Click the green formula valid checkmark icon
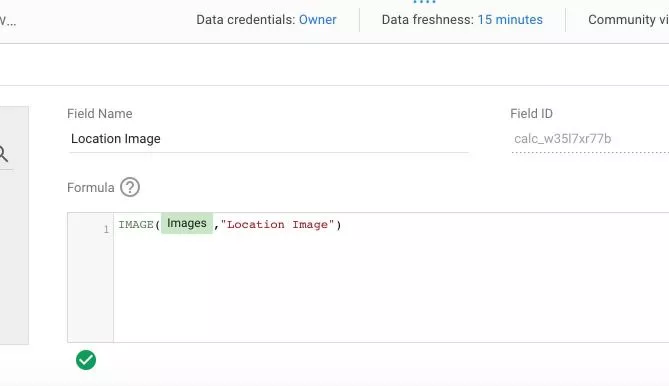Viewport: 669px width, 386px height. (86, 360)
